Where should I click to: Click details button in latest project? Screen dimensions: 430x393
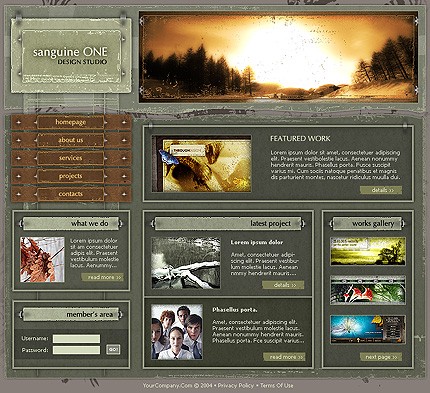coord(283,285)
